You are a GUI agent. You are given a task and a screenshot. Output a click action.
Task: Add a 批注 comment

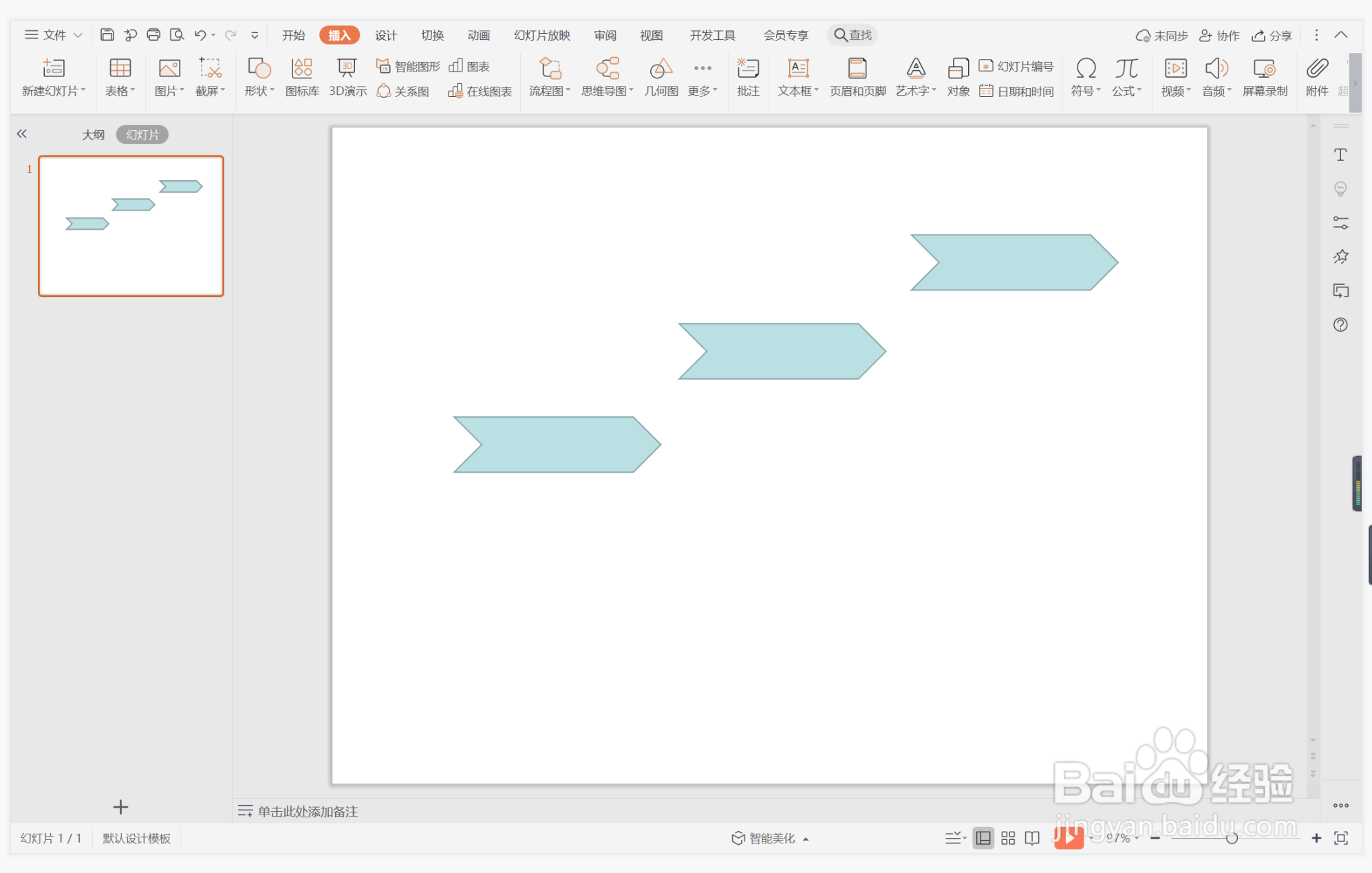pyautogui.click(x=748, y=77)
